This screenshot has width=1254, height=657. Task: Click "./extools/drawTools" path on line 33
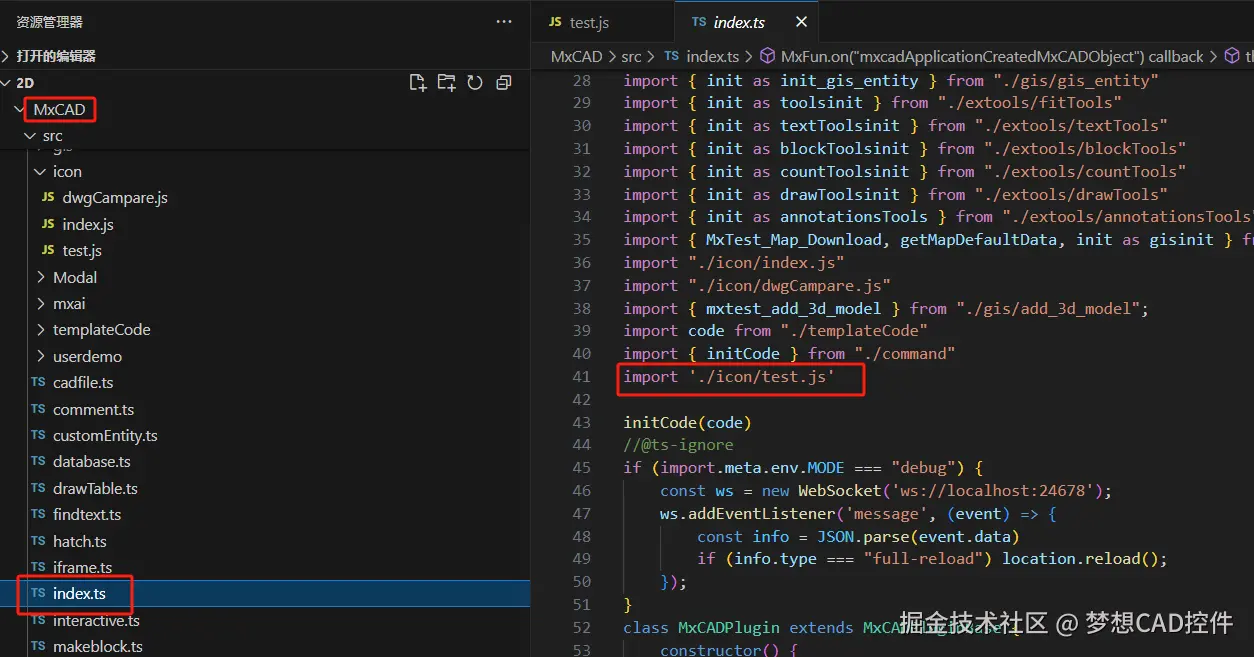(x=1071, y=194)
